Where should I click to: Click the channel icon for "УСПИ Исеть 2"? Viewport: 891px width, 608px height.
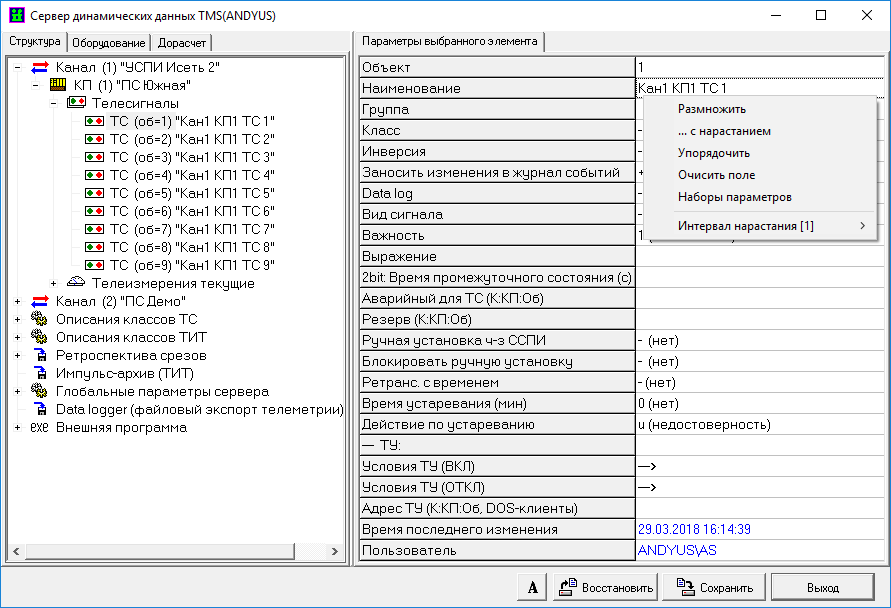click(40, 67)
